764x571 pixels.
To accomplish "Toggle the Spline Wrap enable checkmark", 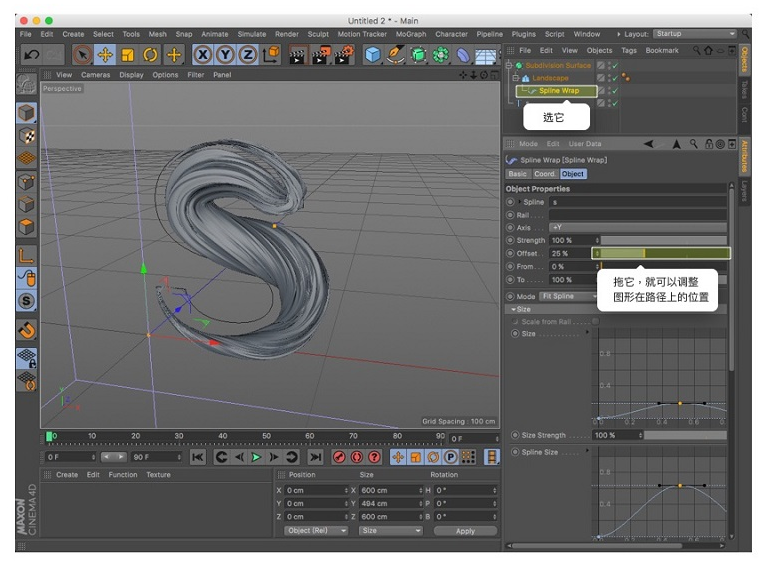I will [x=614, y=91].
